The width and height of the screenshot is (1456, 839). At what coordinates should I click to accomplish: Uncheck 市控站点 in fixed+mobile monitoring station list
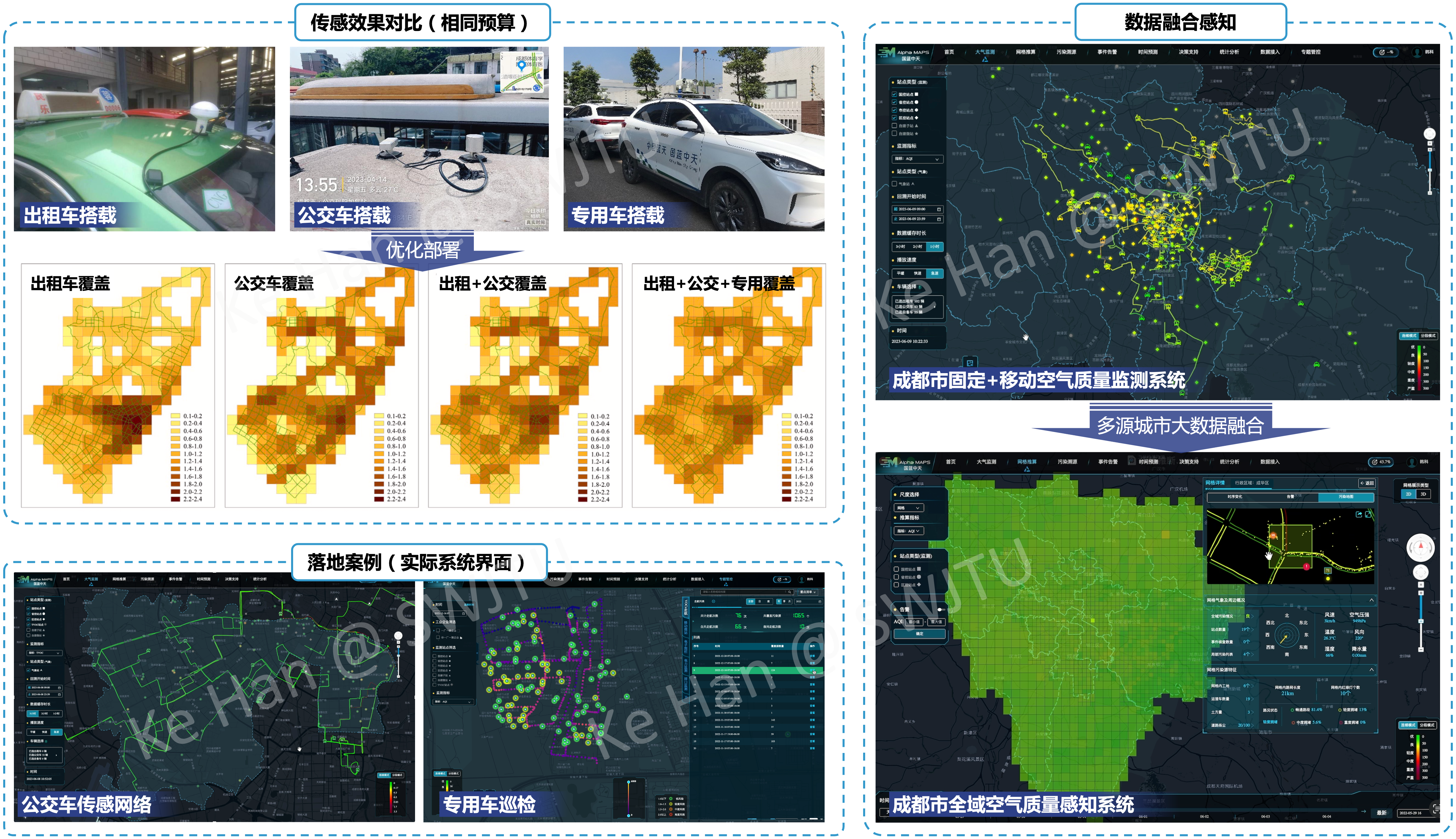(x=894, y=110)
